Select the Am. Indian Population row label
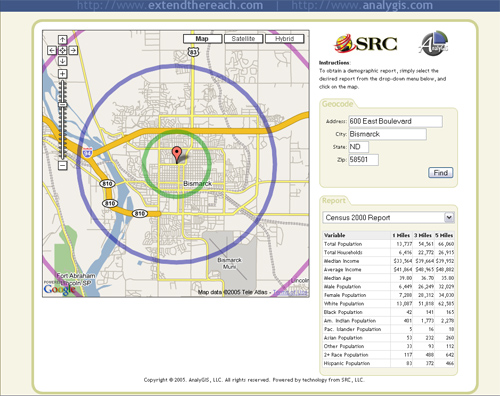500x396 pixels. pyautogui.click(x=350, y=321)
